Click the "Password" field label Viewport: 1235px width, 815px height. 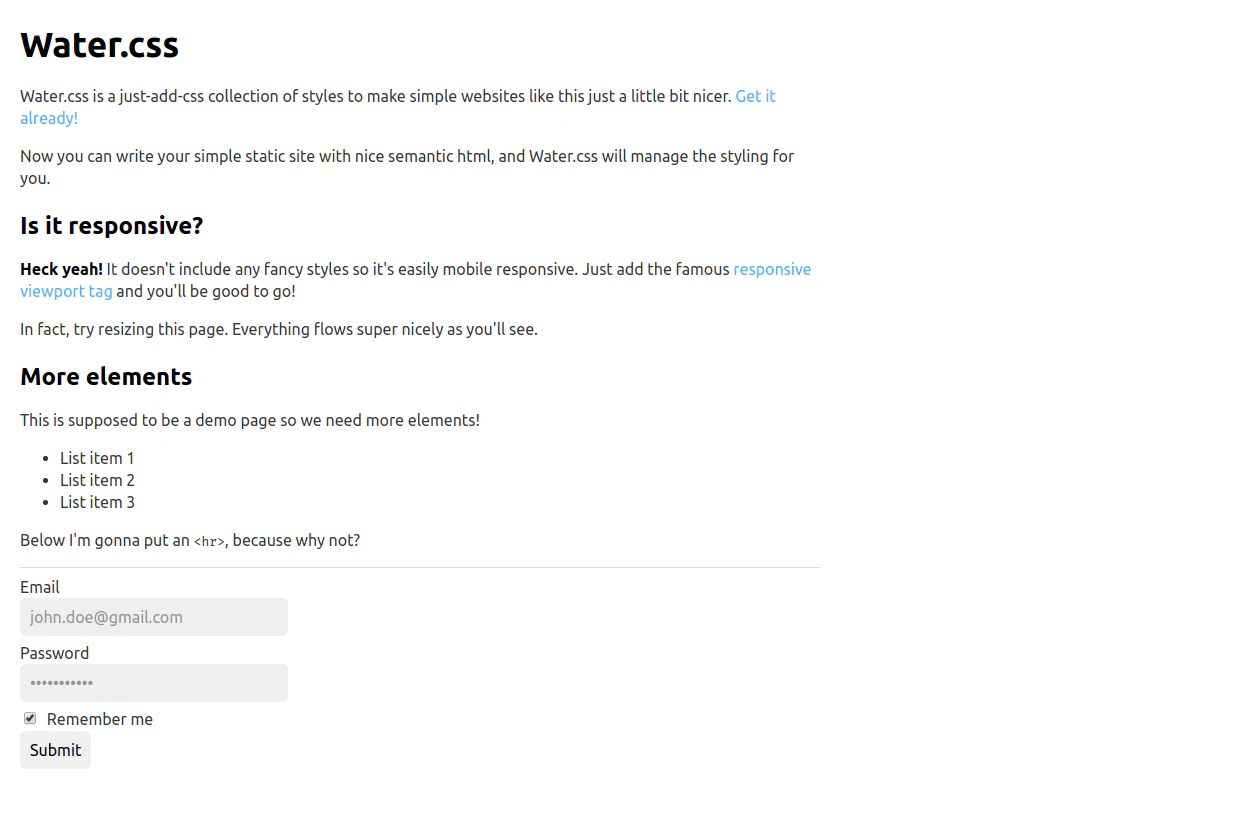pyautogui.click(x=54, y=653)
